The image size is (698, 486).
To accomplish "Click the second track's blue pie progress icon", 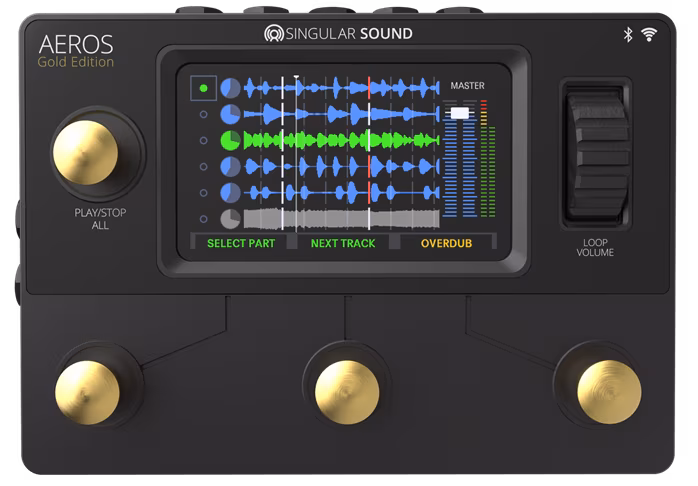I will pyautogui.click(x=231, y=114).
